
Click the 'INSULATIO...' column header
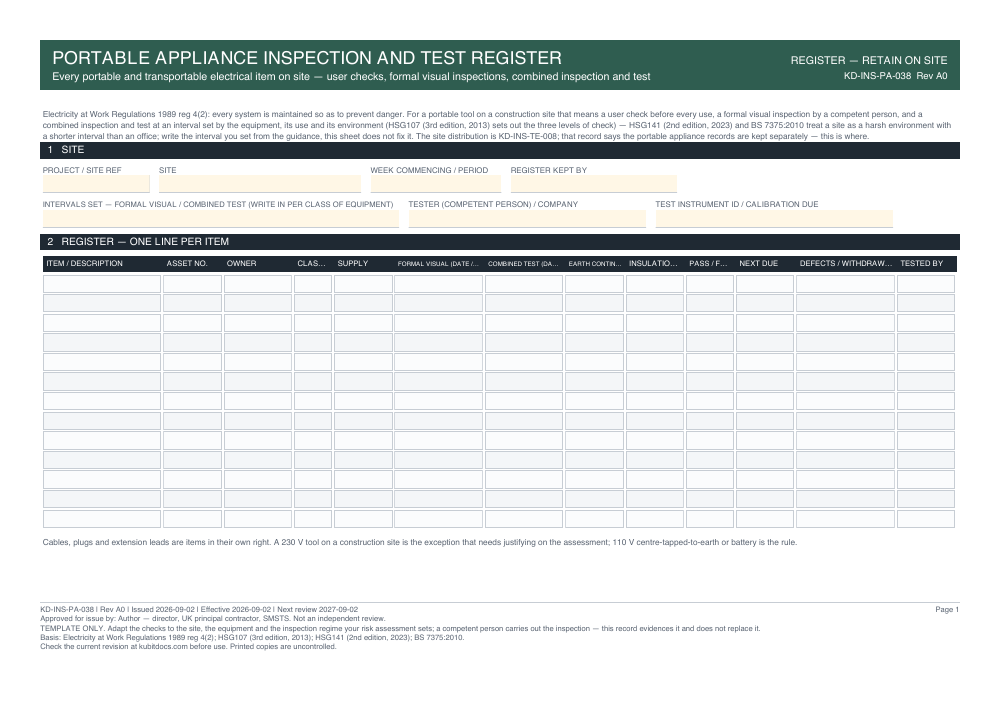(x=653, y=263)
